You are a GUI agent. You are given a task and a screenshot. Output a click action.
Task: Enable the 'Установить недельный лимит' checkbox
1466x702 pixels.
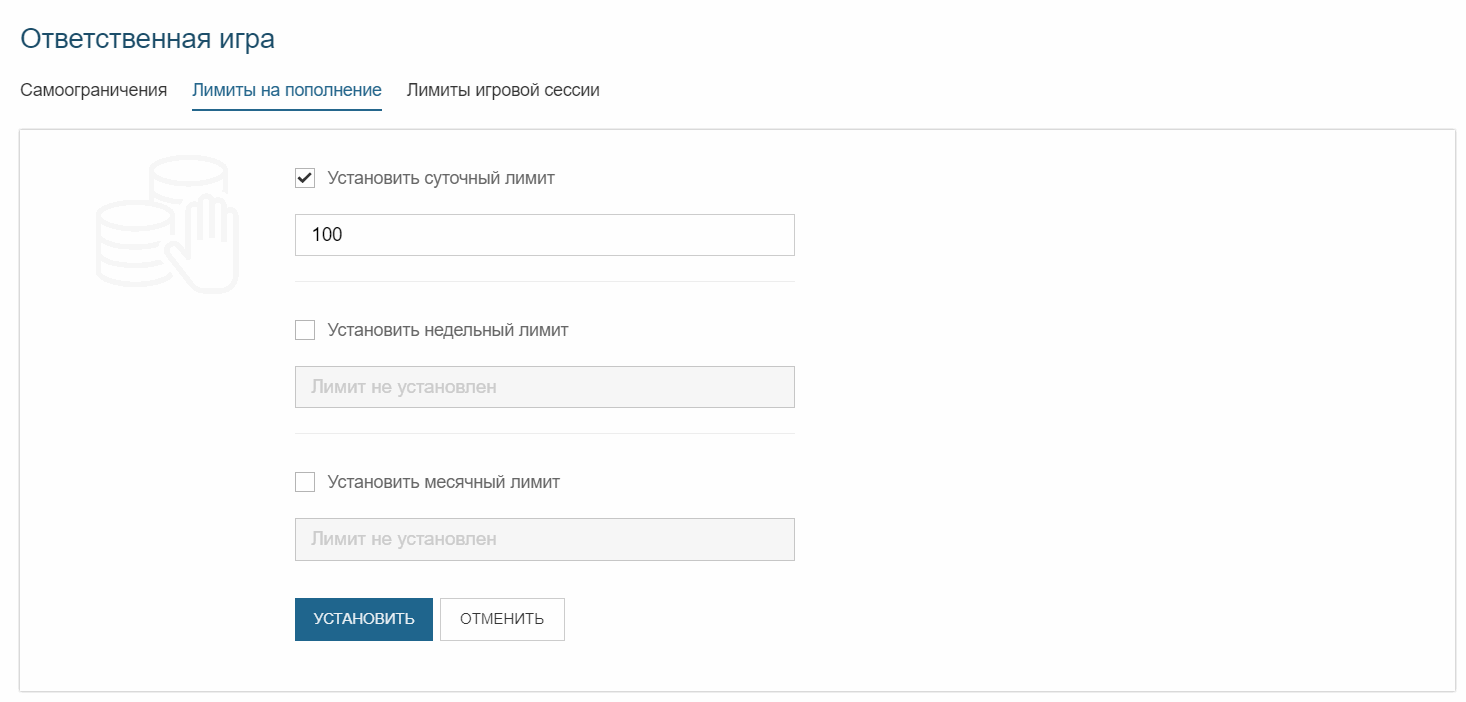(x=305, y=330)
